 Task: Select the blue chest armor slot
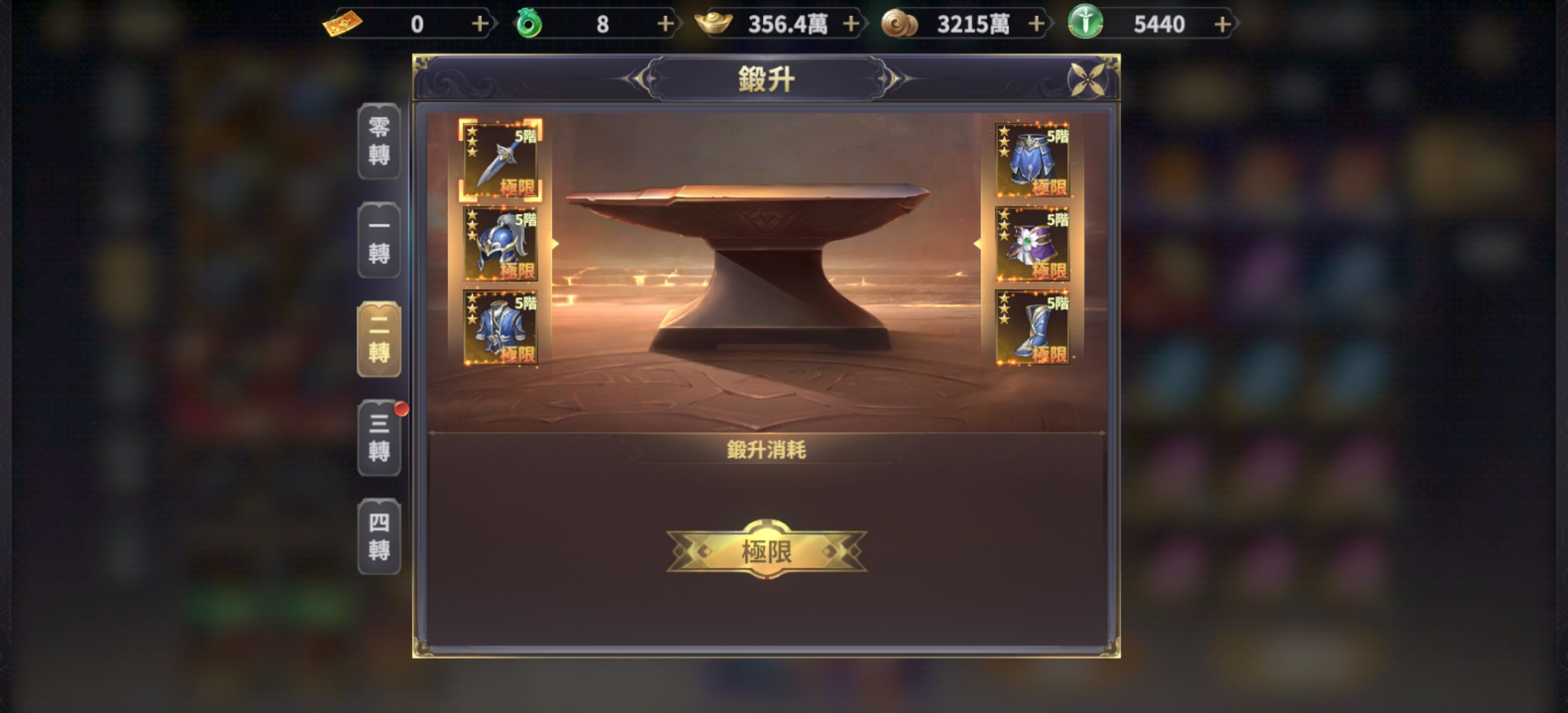(500, 327)
